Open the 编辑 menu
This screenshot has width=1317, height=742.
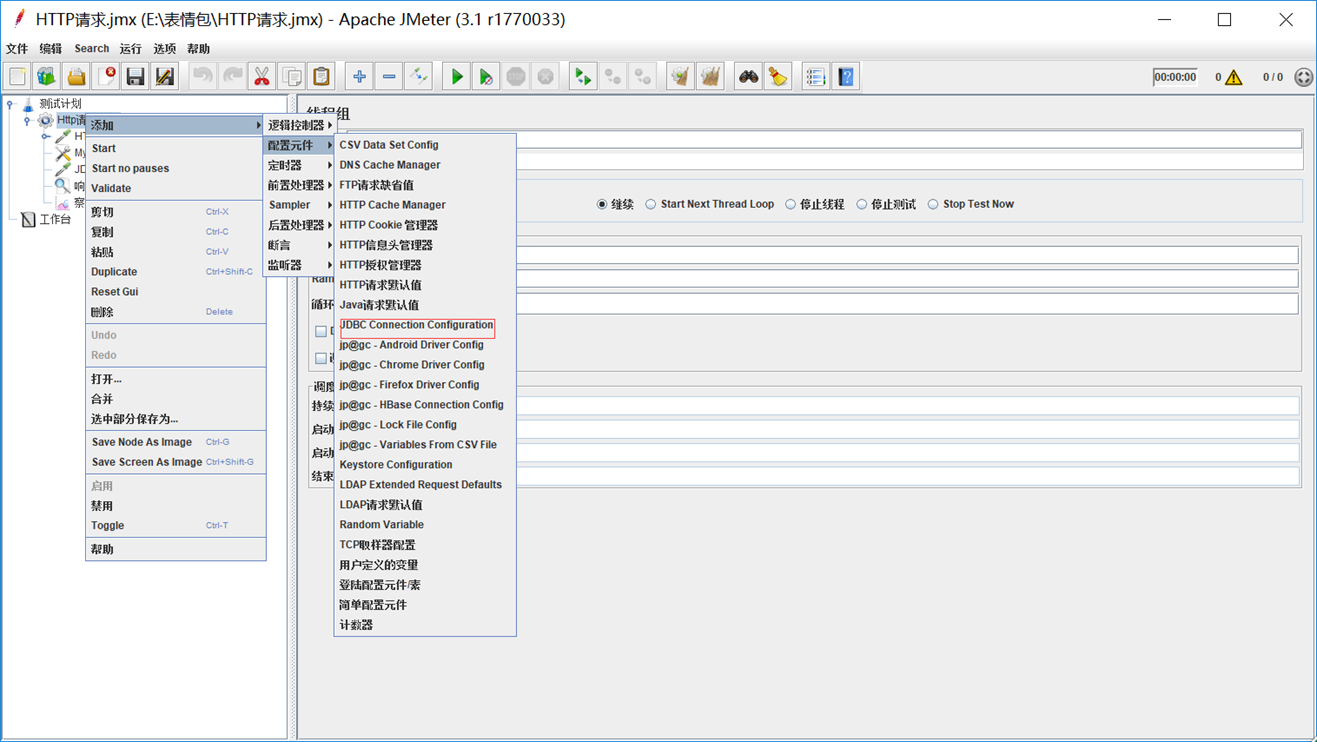click(x=50, y=48)
